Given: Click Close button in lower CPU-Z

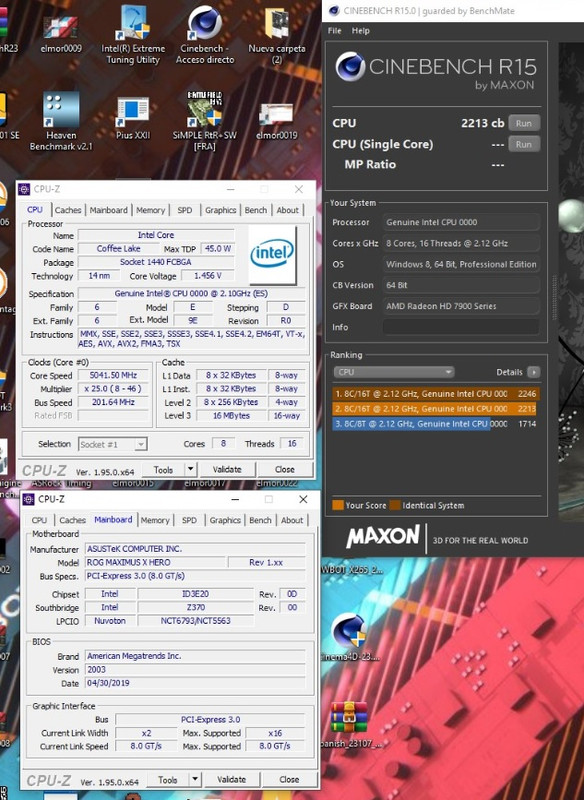Looking at the screenshot, I should [289, 779].
